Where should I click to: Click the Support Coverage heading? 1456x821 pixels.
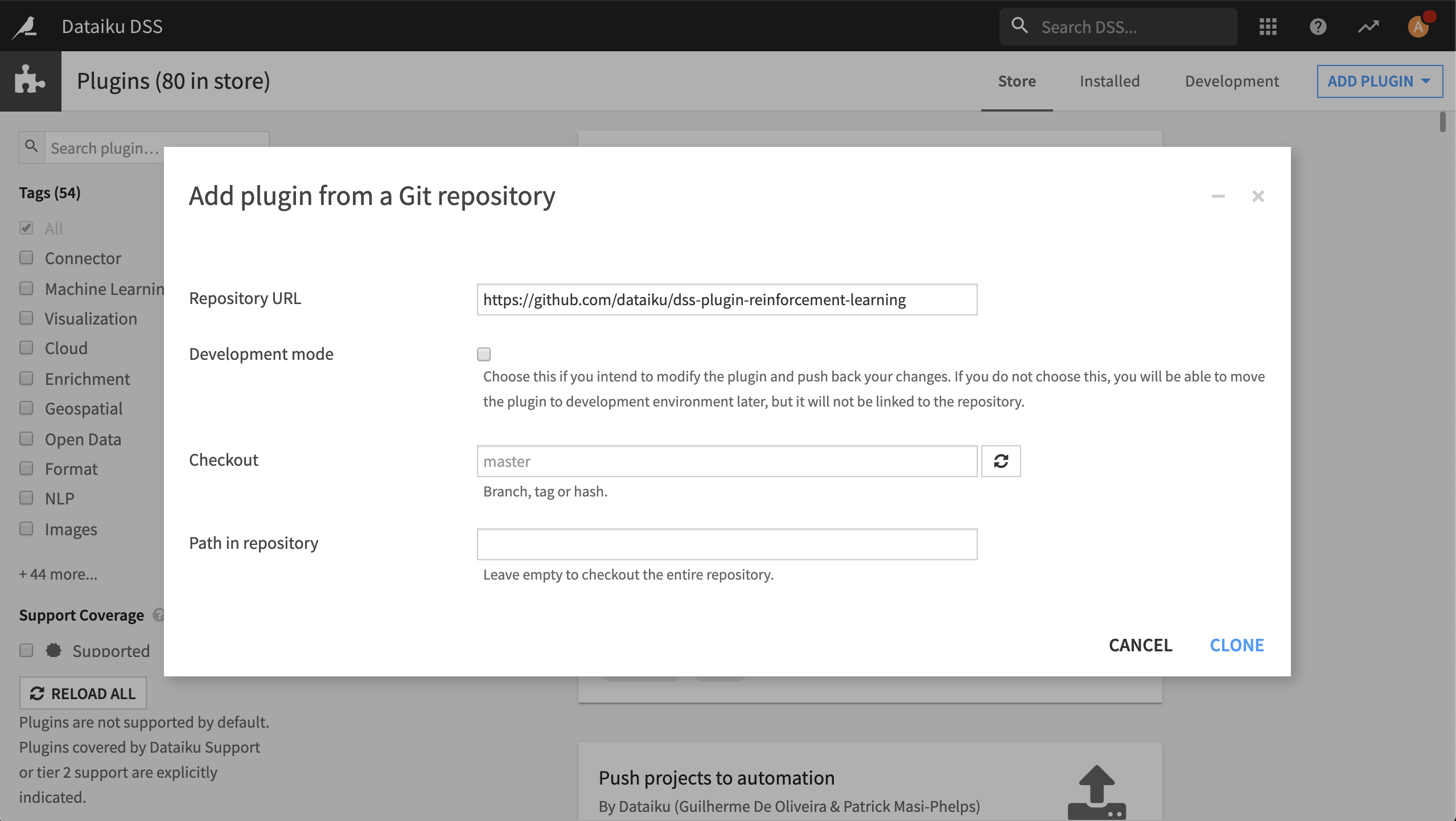point(81,615)
